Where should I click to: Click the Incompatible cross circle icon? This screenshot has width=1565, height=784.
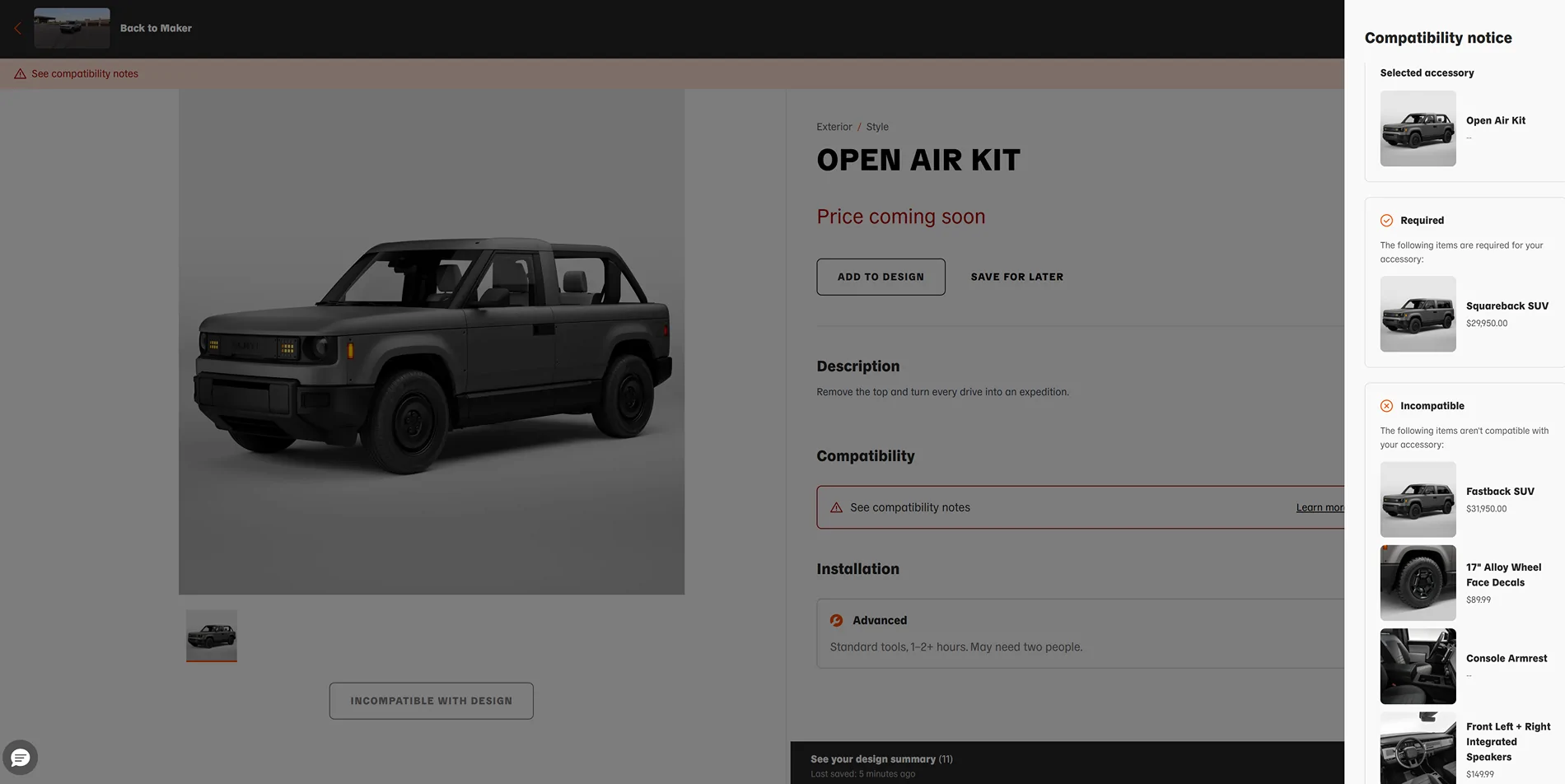pos(1386,406)
